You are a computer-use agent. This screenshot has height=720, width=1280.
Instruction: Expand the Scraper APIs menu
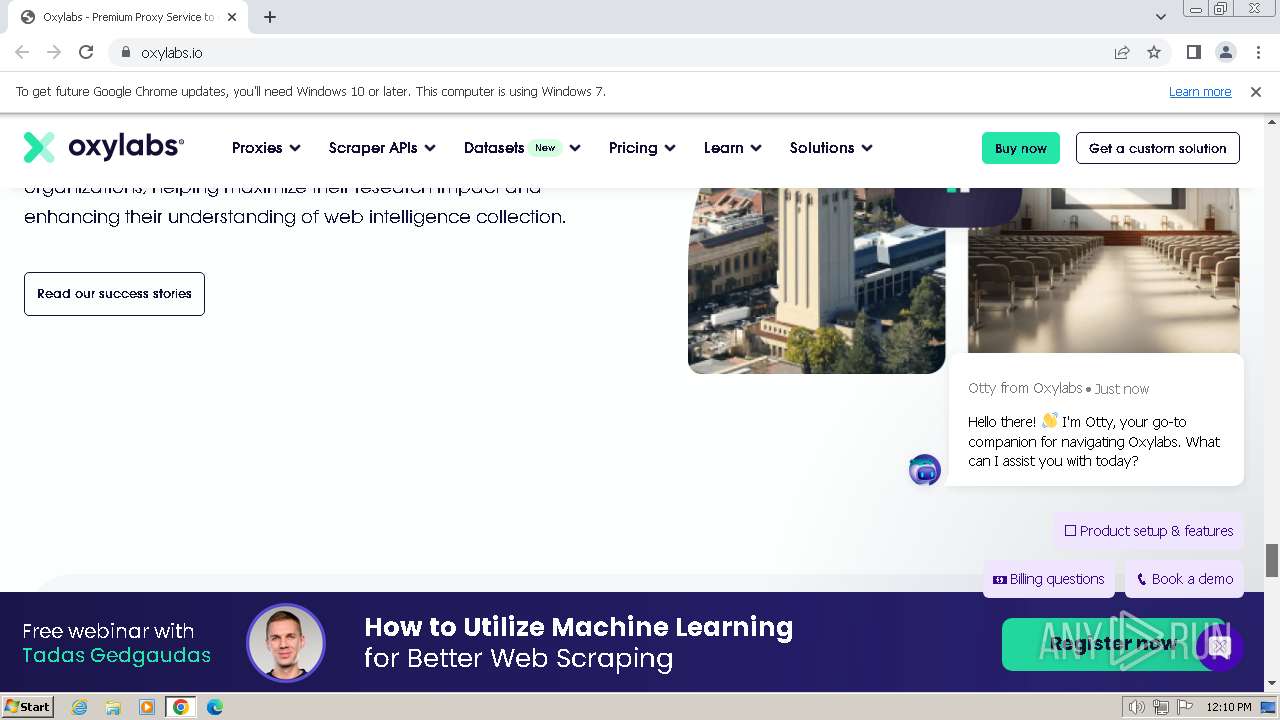382,148
